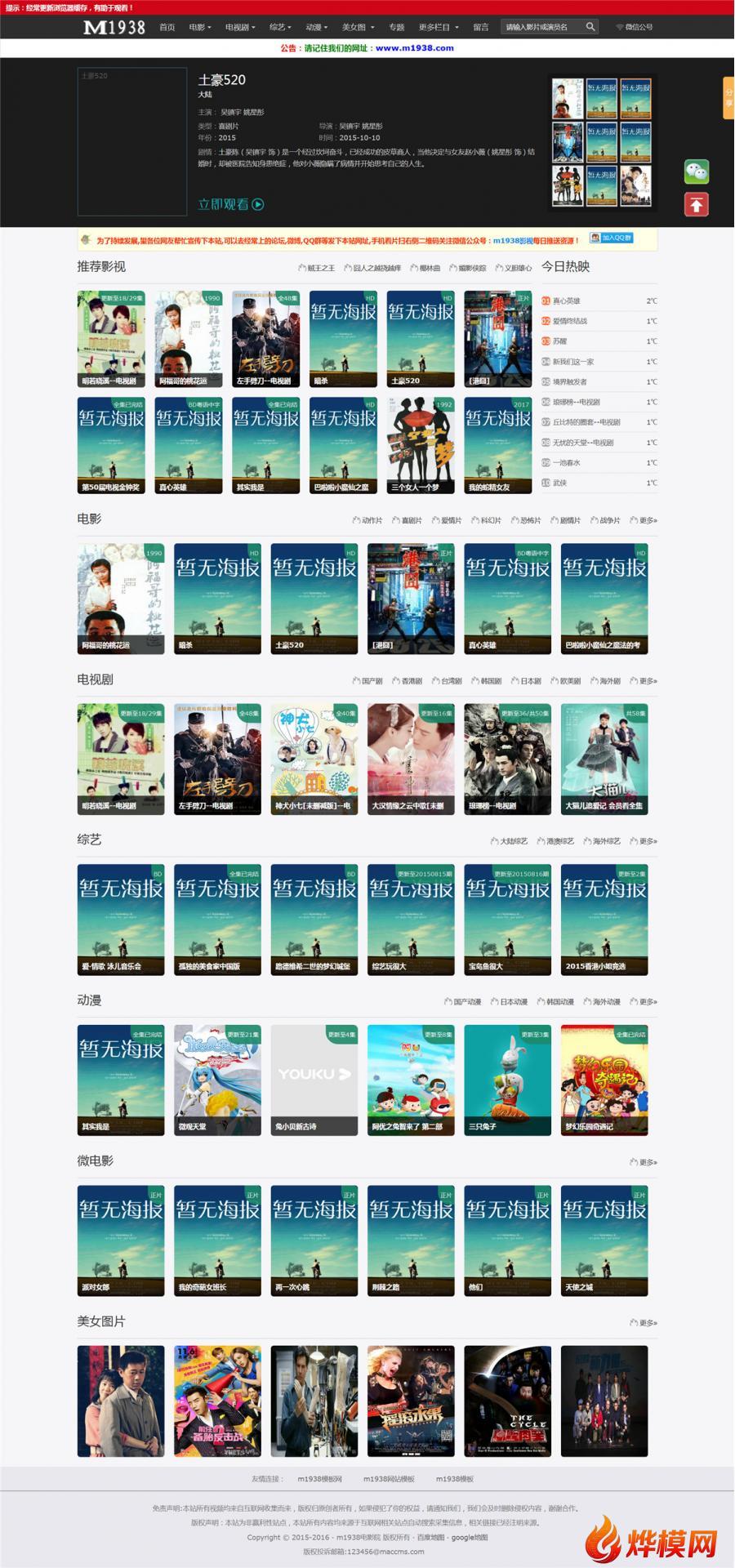The height and width of the screenshot is (1568, 735).
Task: Open the 三只兔子 anime poster
Action: (508, 1080)
